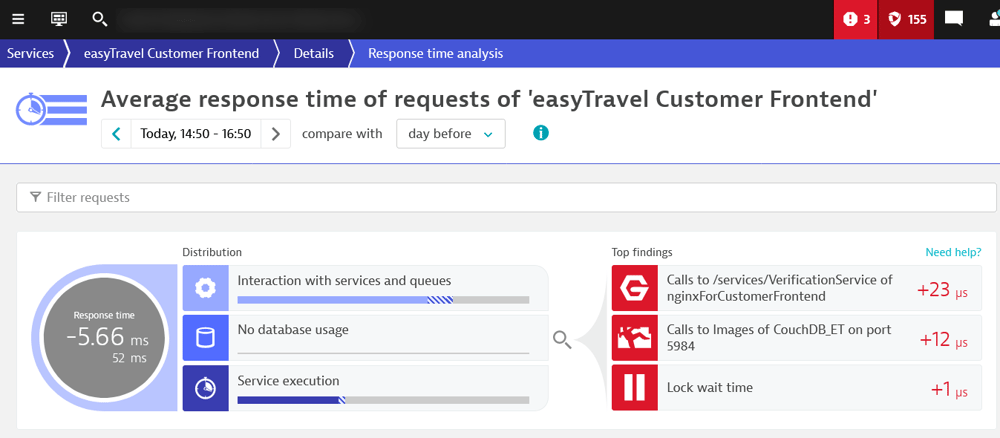
Task: Open Interaction with services and queues row
Action: pyautogui.click(x=365, y=288)
